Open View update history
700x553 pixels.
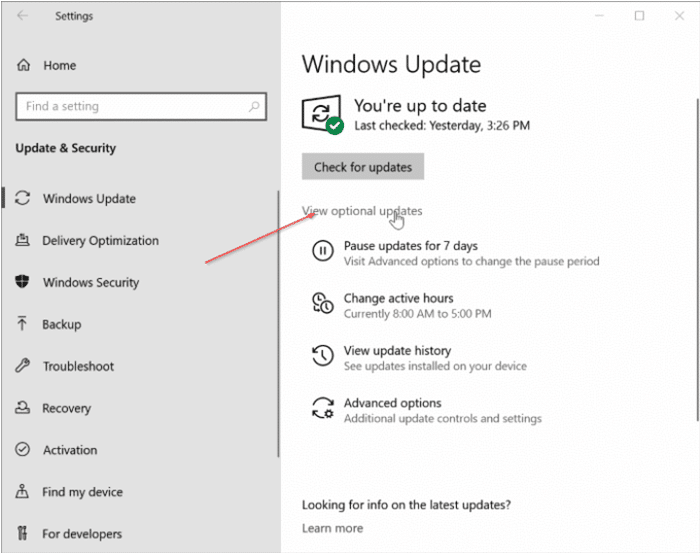[397, 351]
